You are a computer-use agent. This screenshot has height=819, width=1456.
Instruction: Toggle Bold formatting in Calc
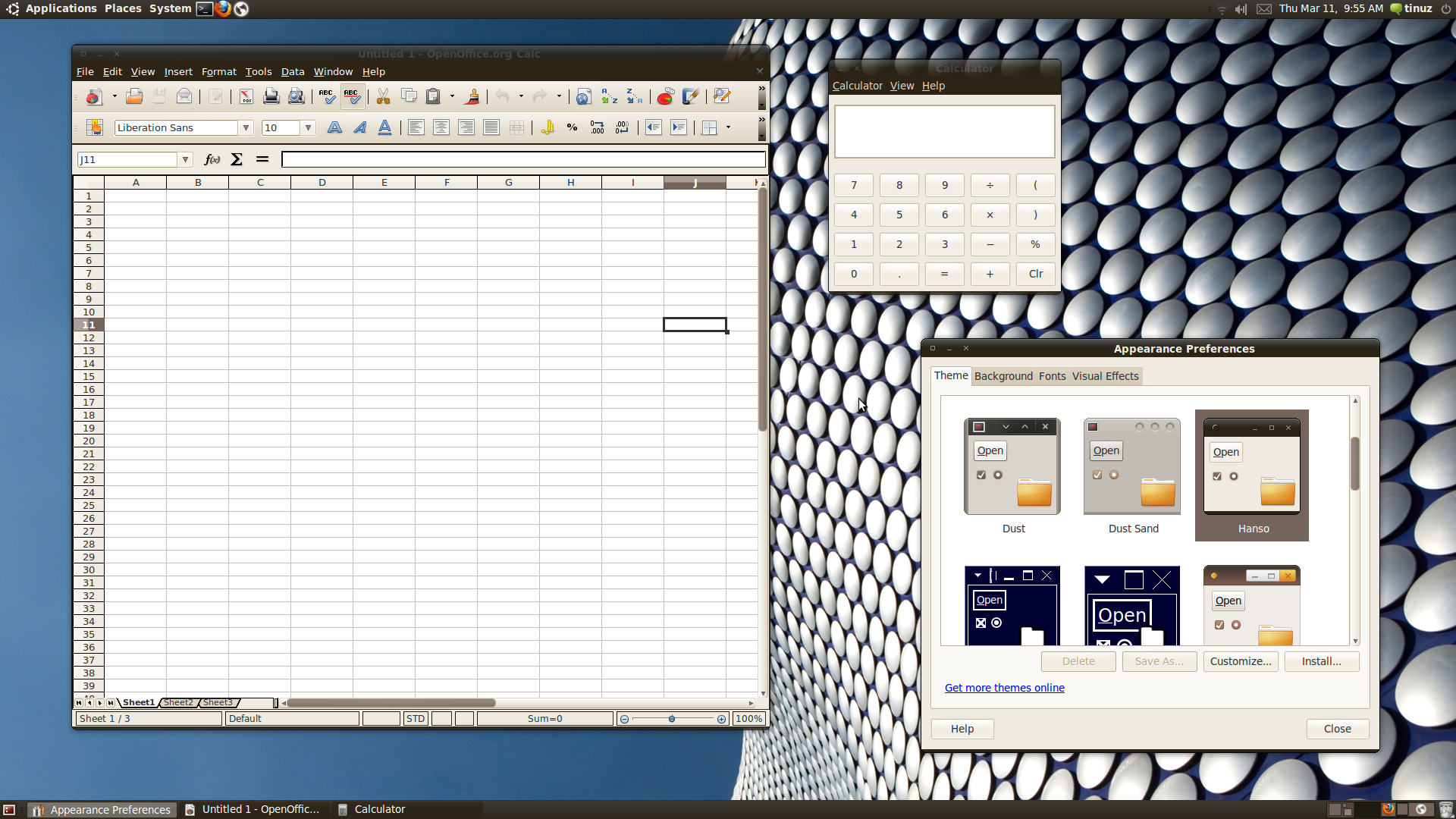[334, 127]
